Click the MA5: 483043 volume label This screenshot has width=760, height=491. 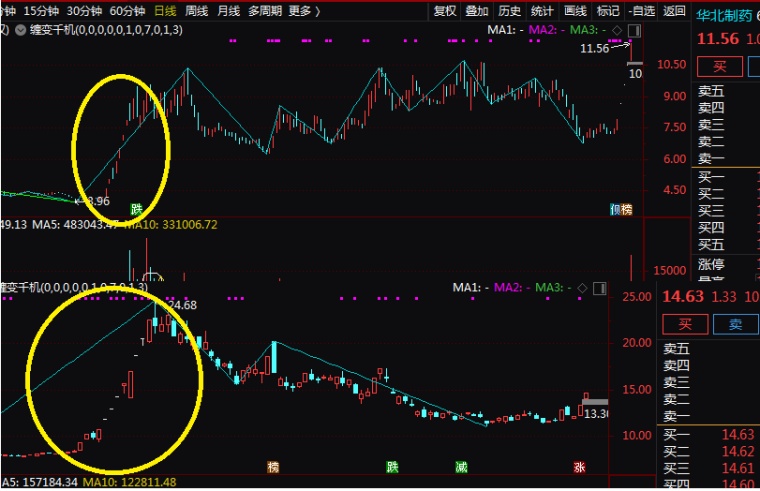pyautogui.click(x=75, y=224)
